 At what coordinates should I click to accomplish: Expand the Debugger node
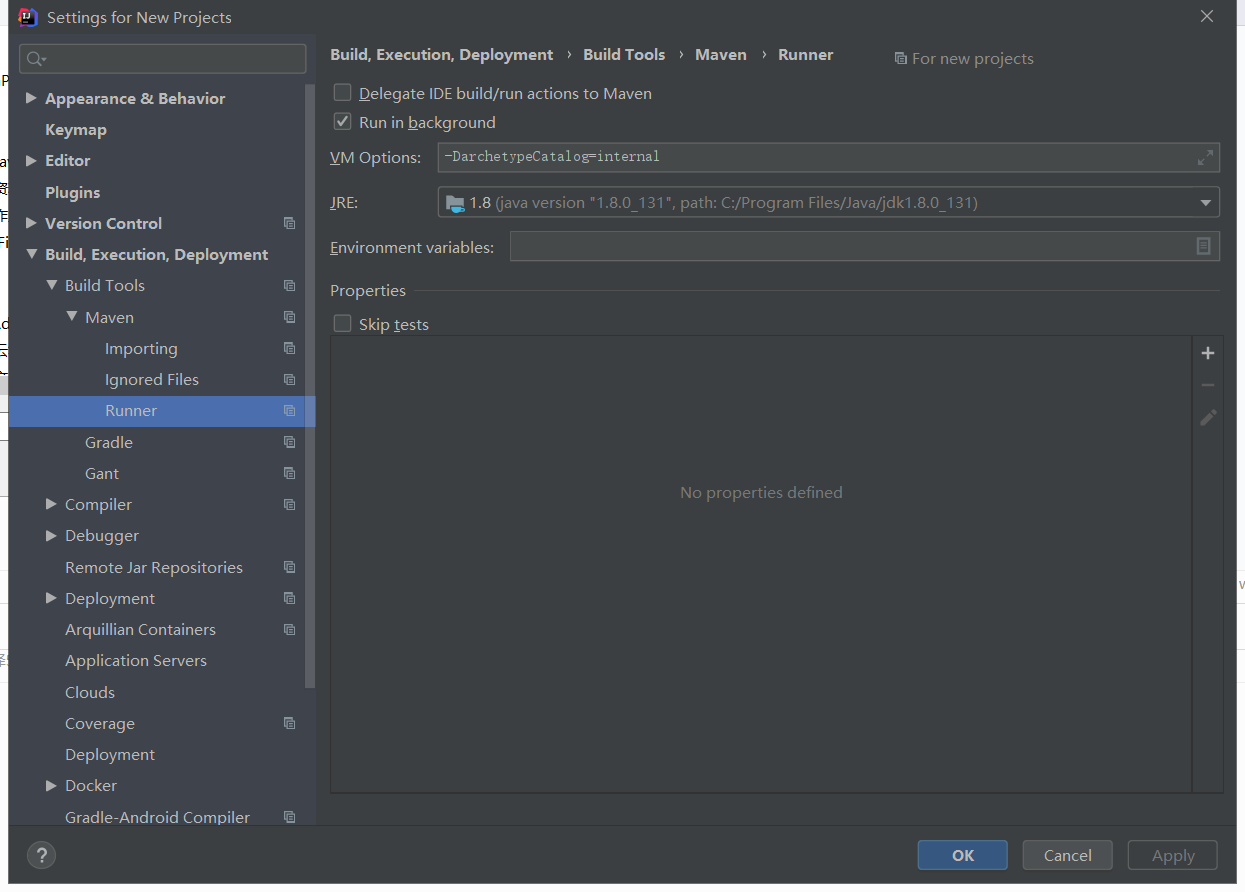[x=52, y=536]
